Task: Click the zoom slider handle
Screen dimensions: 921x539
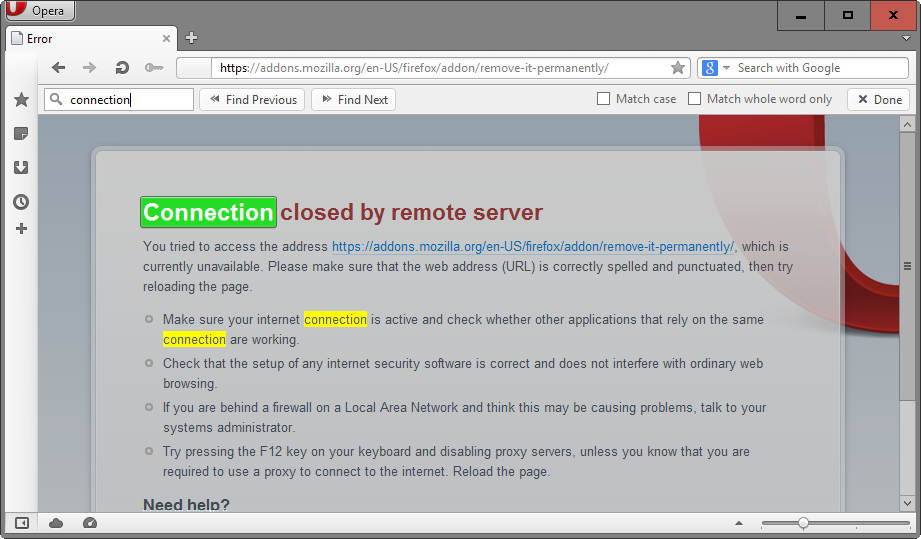Action: pyautogui.click(x=803, y=523)
